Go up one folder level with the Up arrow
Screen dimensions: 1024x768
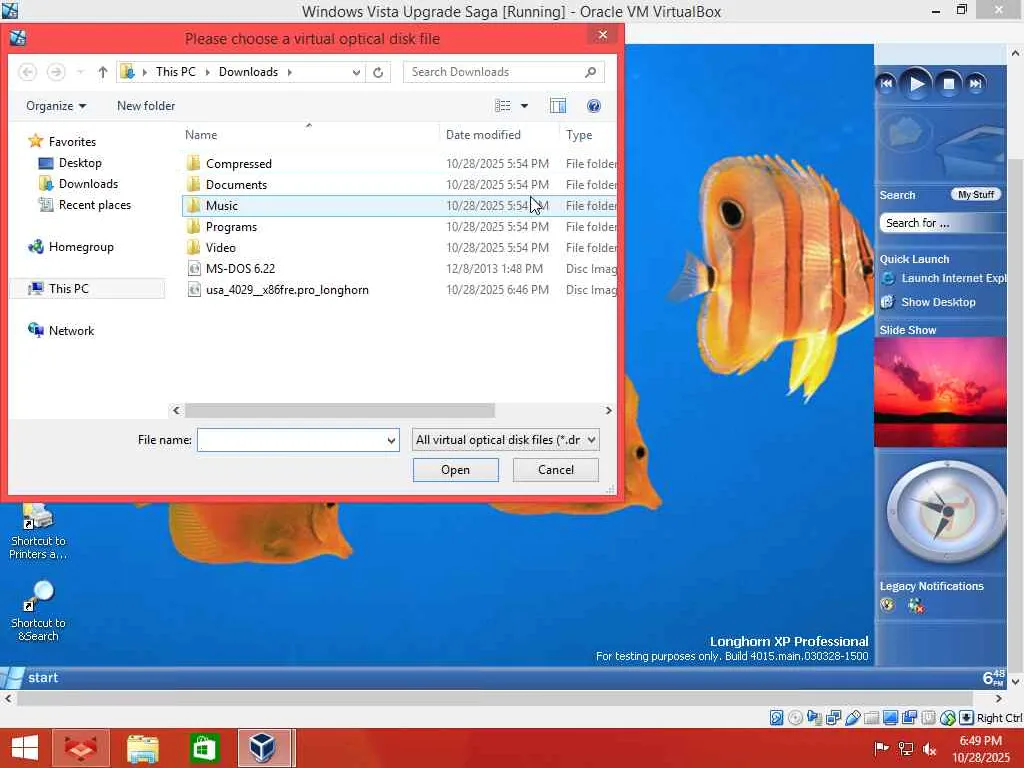103,72
